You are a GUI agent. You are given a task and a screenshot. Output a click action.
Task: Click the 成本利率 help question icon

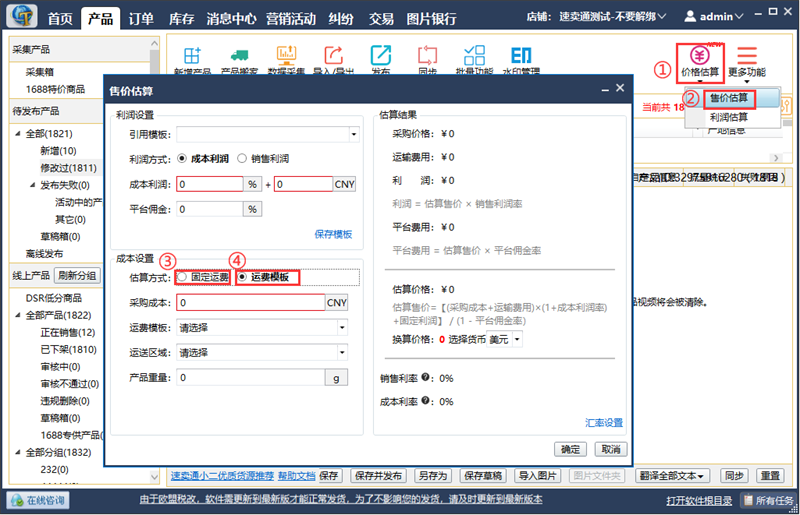pyautogui.click(x=425, y=401)
